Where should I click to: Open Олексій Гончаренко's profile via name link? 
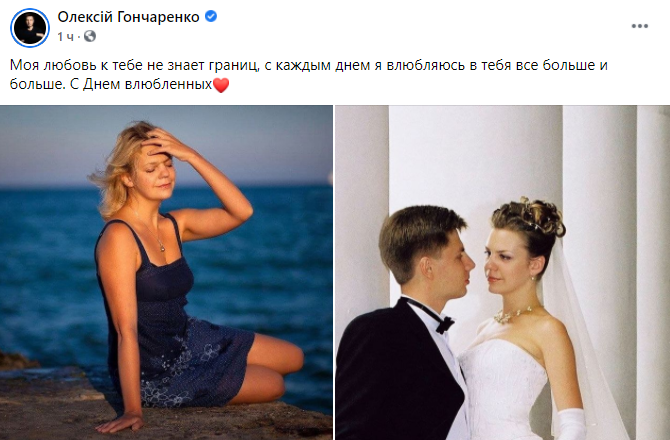[128, 17]
